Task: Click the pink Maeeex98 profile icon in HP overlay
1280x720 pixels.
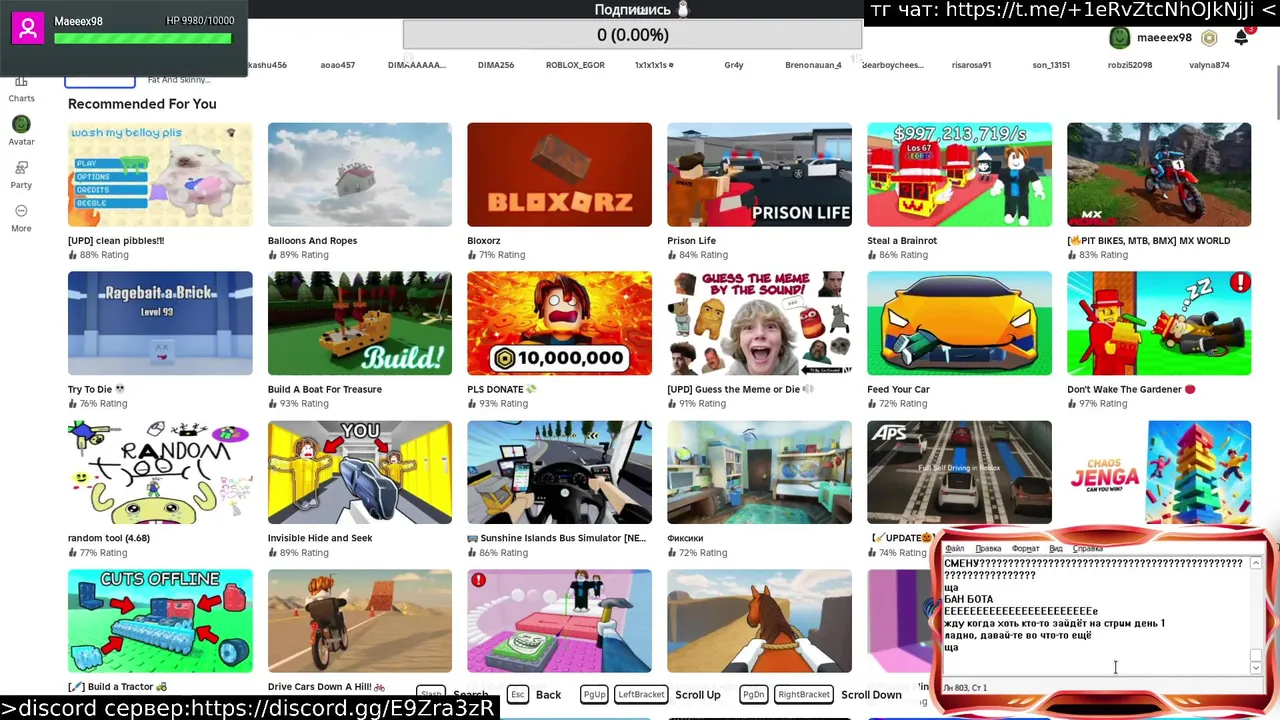Action: click(28, 28)
